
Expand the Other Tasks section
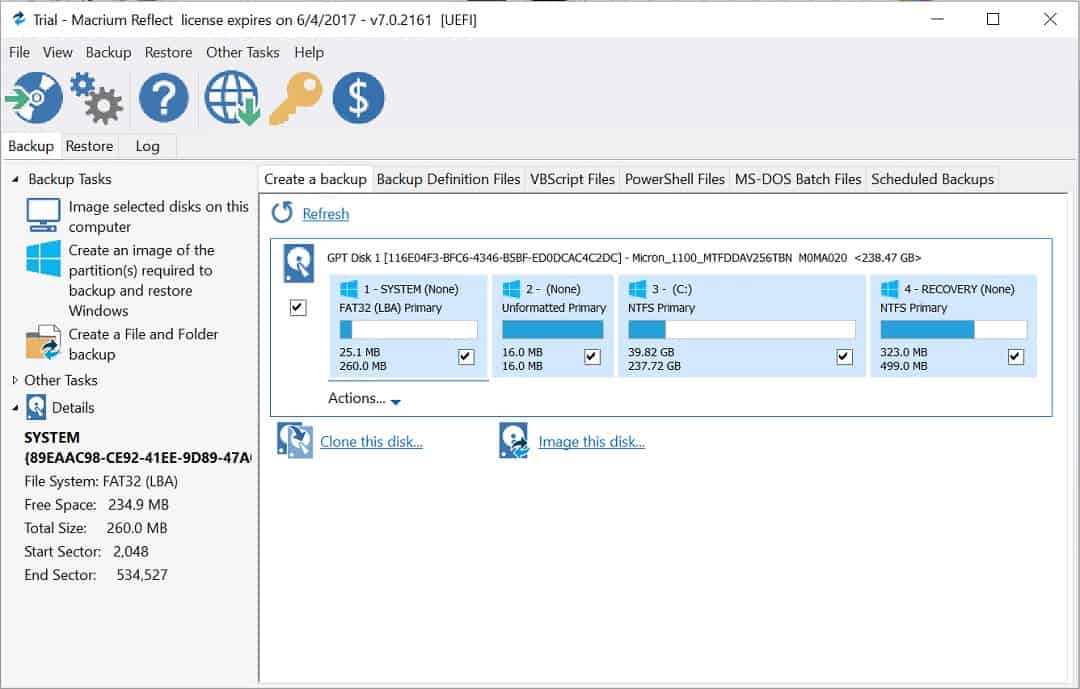point(15,380)
